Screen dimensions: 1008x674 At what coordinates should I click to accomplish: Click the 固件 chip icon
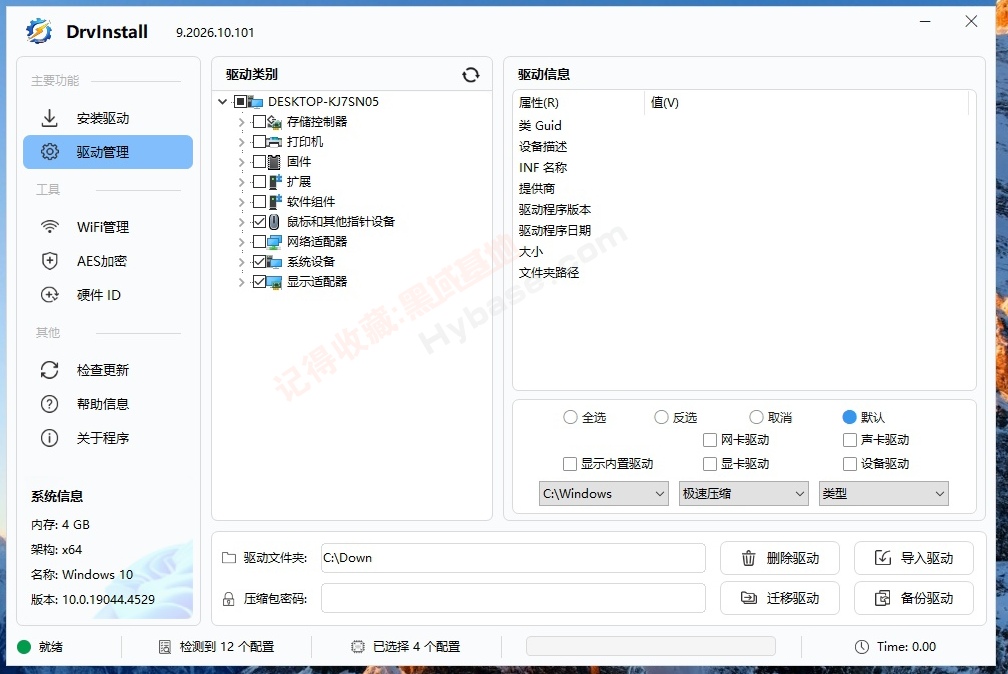coord(274,161)
